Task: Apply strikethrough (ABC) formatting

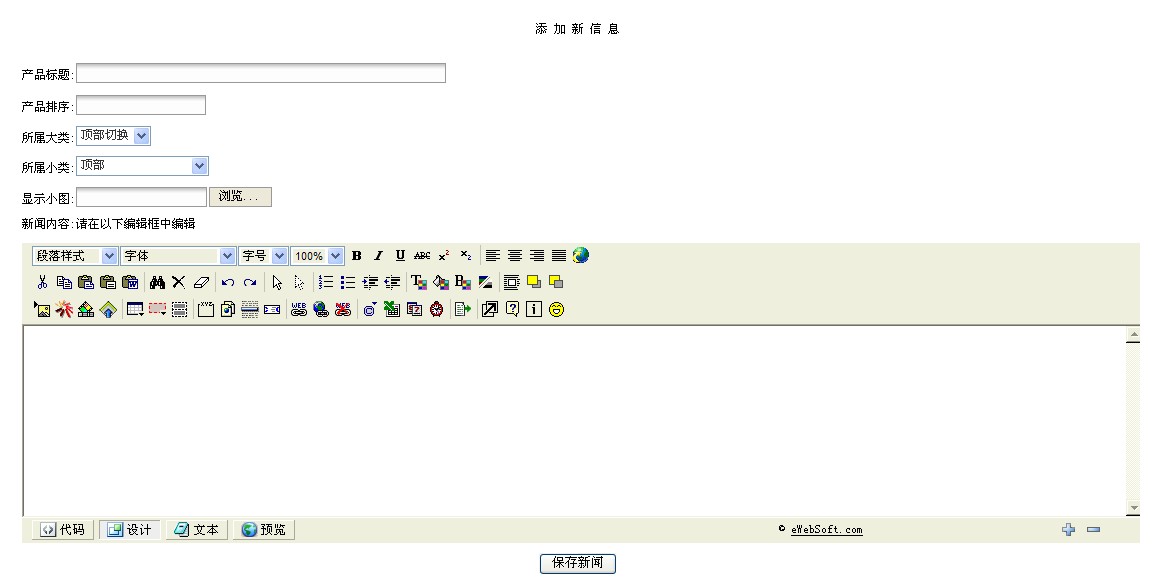Action: (422, 256)
